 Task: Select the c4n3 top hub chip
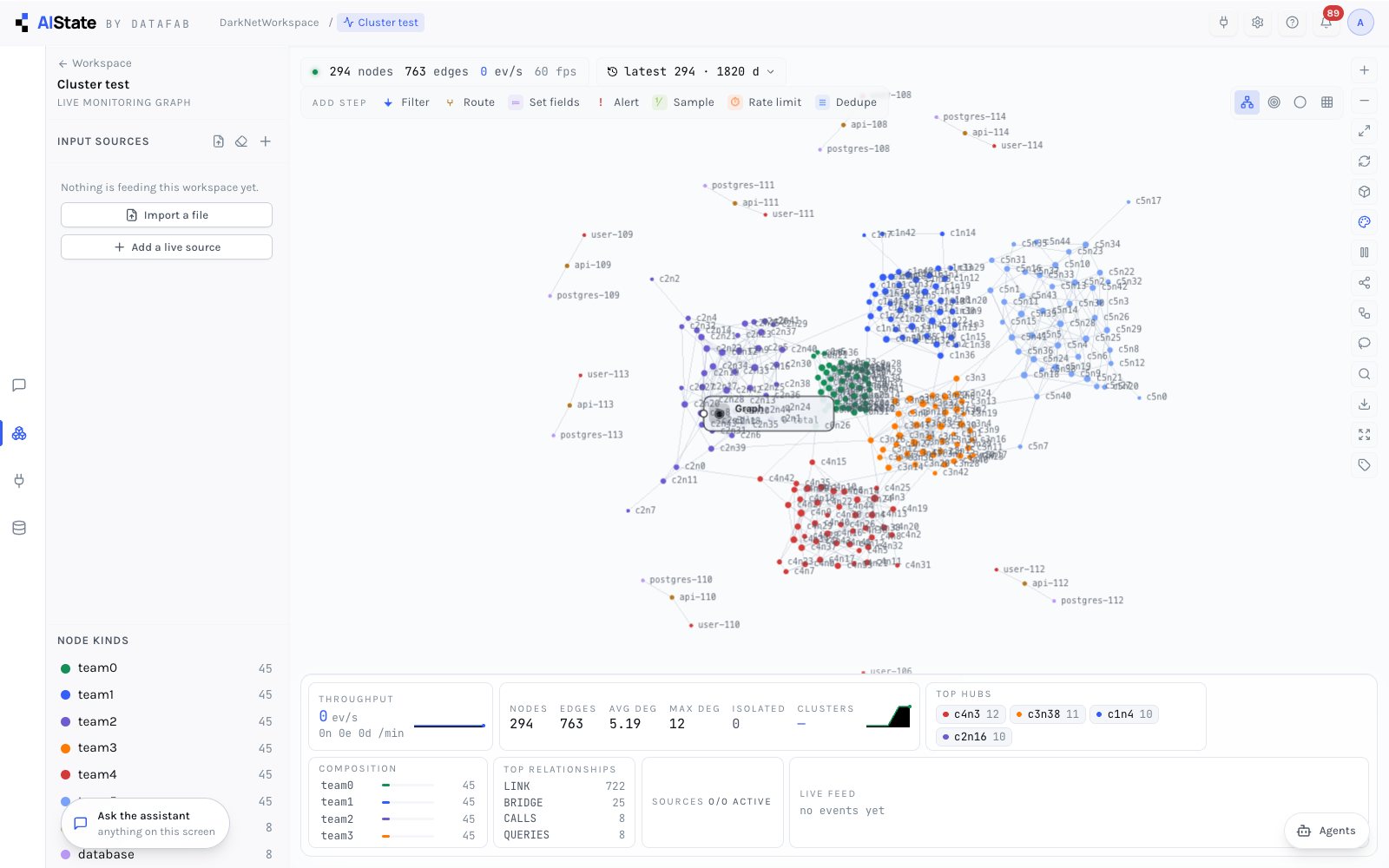coord(971,714)
